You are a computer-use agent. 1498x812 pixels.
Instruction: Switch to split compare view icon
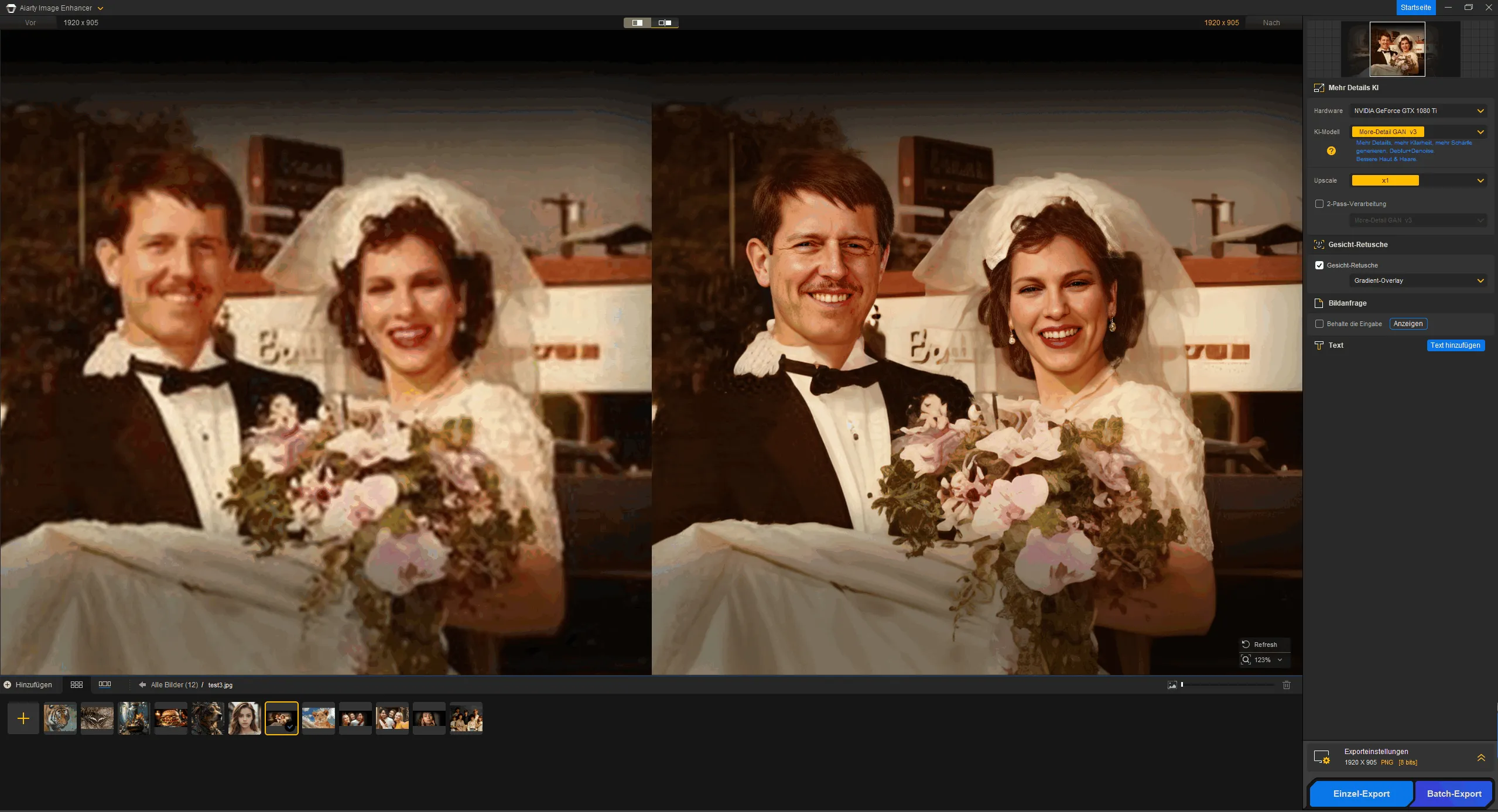[x=637, y=23]
